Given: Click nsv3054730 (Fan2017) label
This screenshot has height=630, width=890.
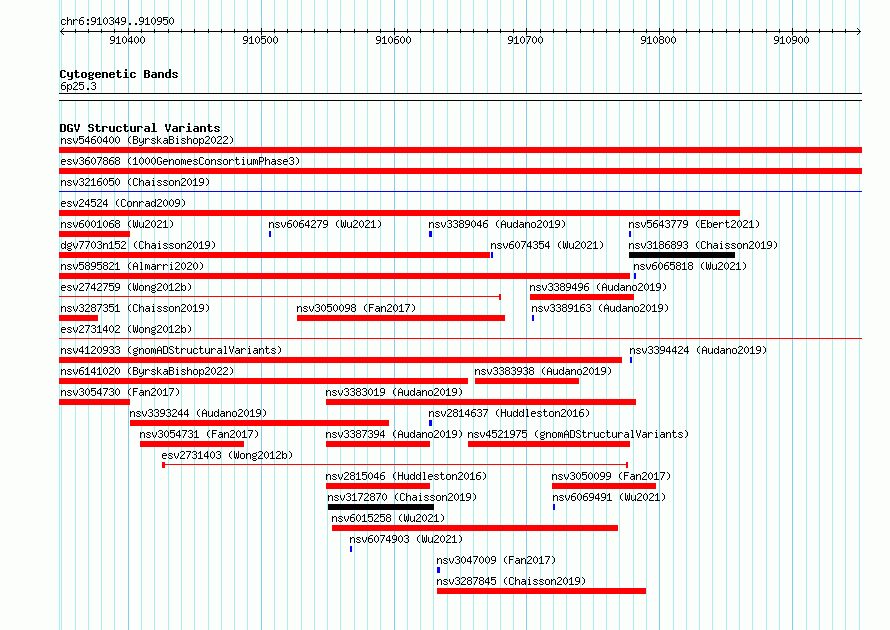Looking at the screenshot, I should (120, 392).
